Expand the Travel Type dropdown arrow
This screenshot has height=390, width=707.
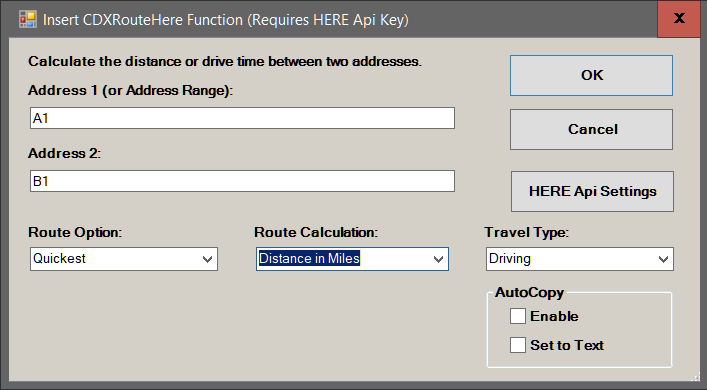663,259
